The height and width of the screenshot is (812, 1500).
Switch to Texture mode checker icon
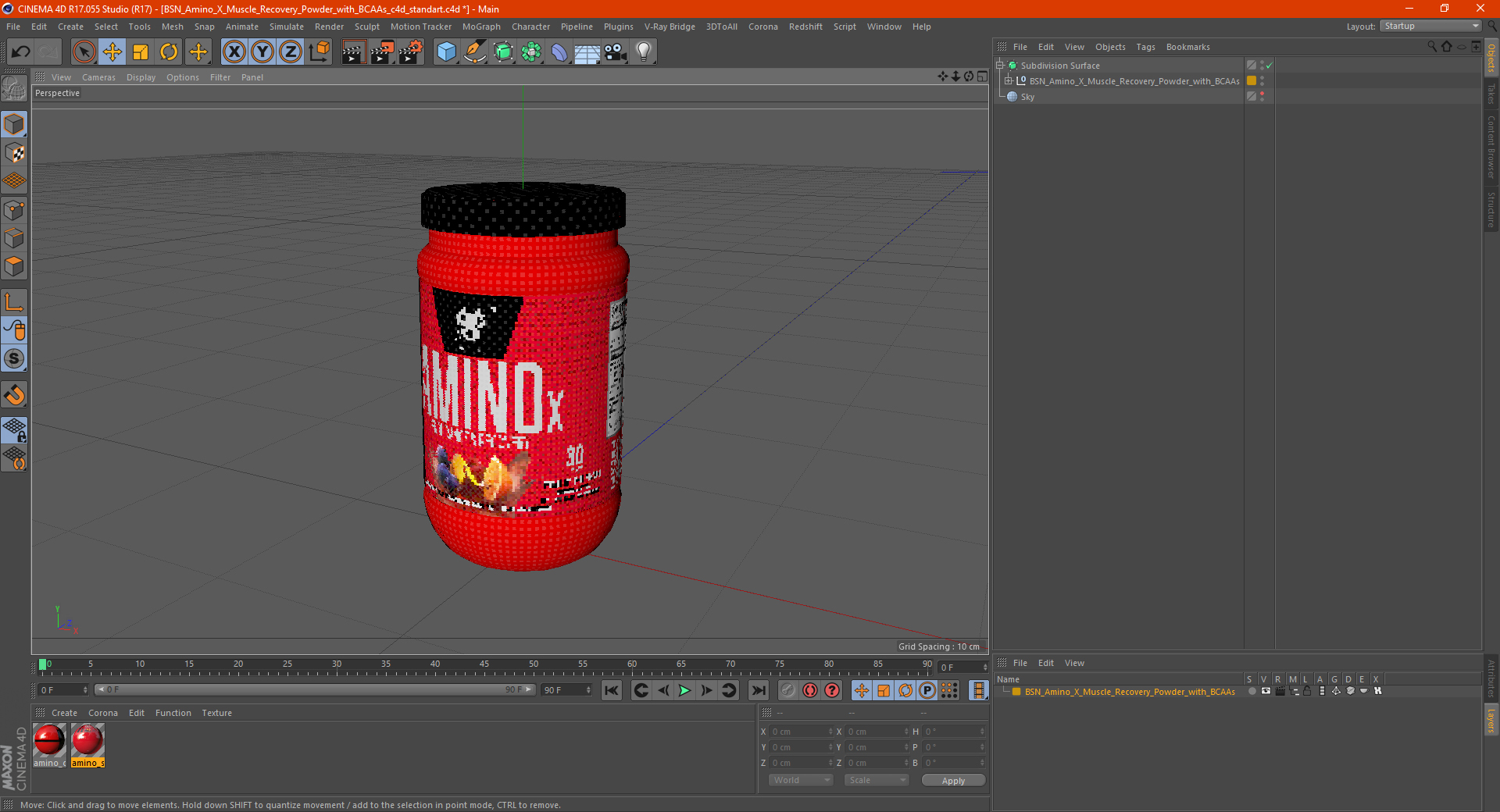click(14, 153)
